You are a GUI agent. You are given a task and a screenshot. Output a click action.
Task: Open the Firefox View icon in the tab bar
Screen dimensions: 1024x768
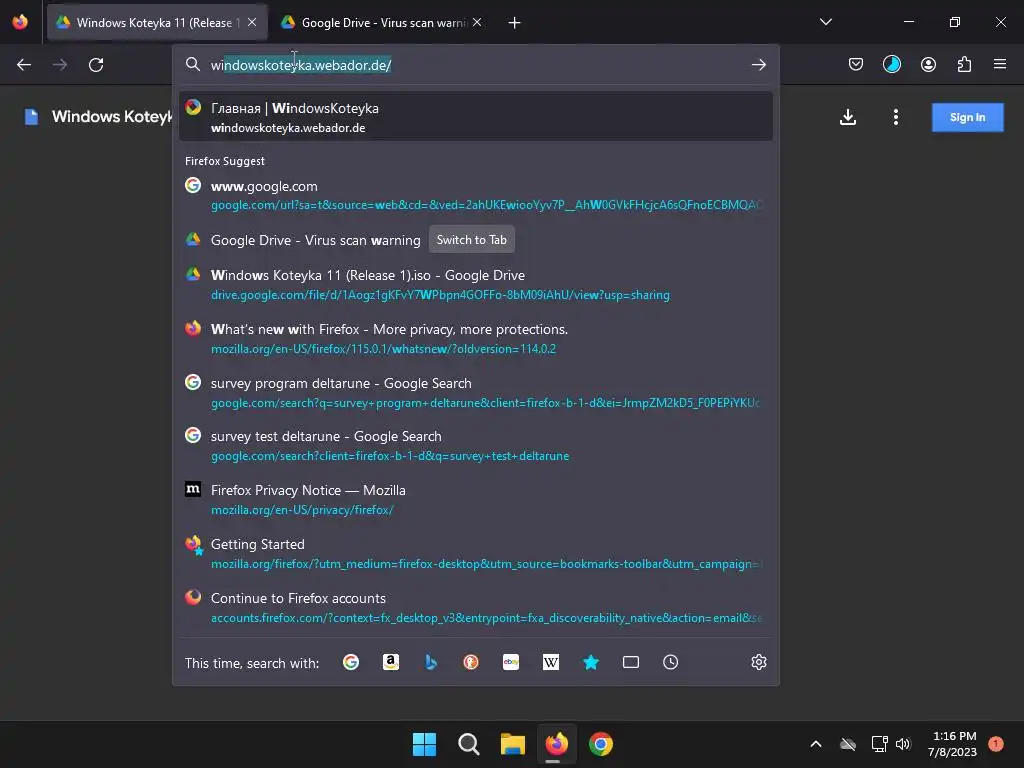pyautogui.click(x=20, y=22)
